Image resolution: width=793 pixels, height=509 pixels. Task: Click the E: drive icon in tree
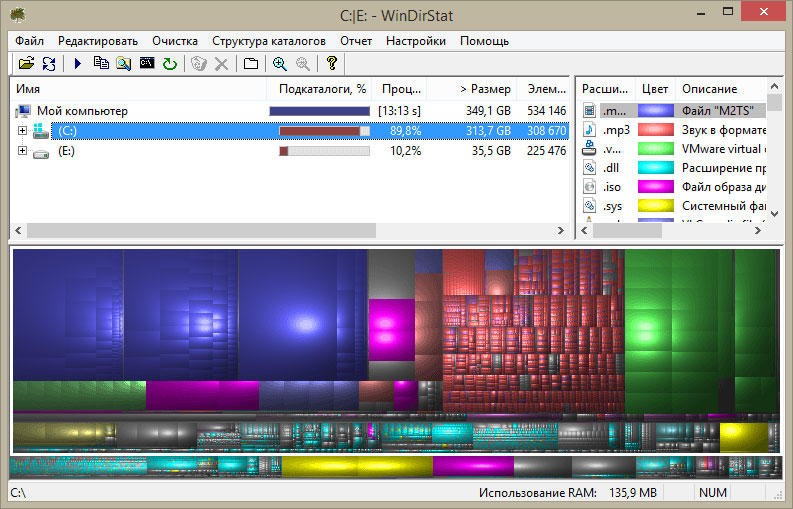[x=41, y=152]
